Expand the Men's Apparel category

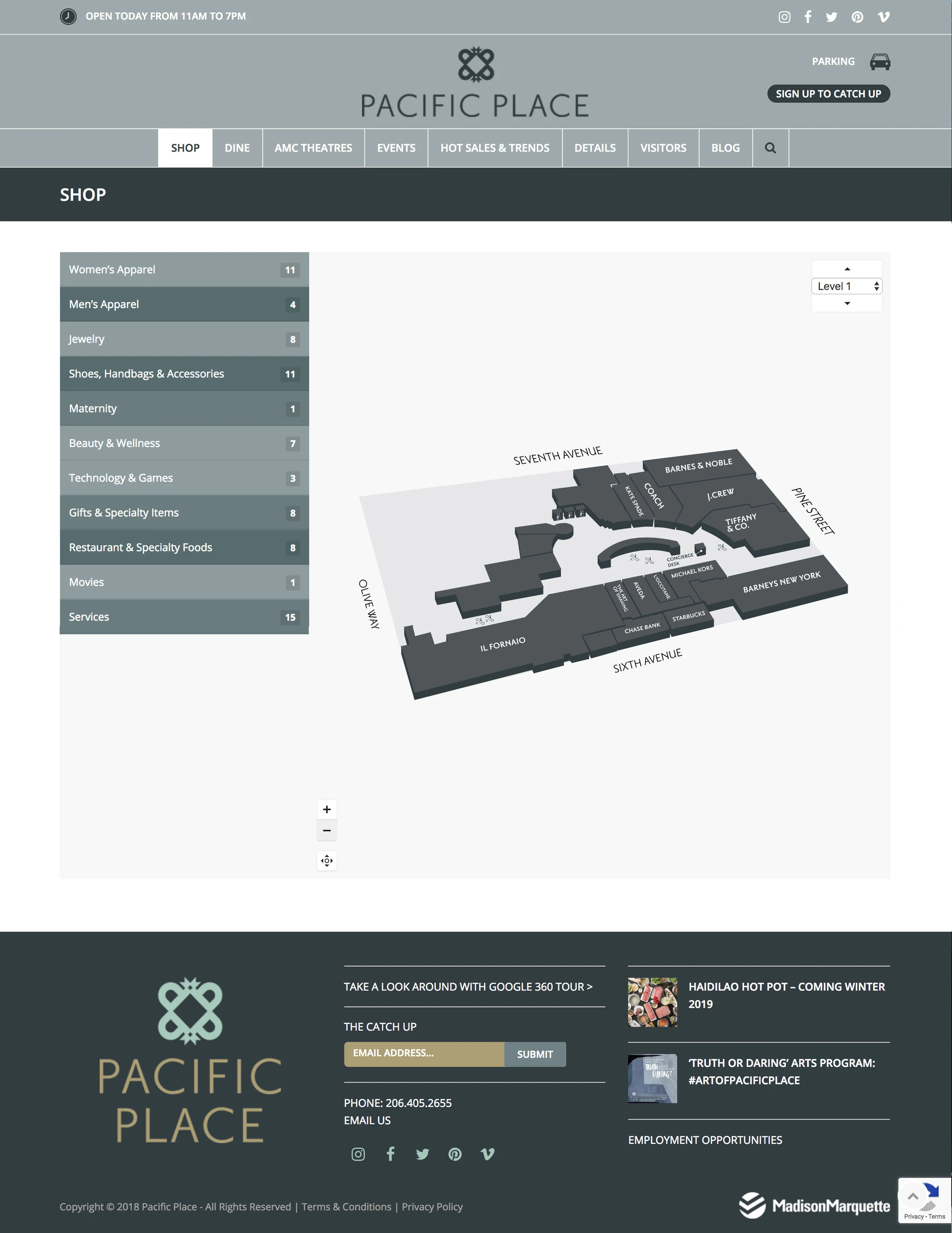click(x=184, y=304)
